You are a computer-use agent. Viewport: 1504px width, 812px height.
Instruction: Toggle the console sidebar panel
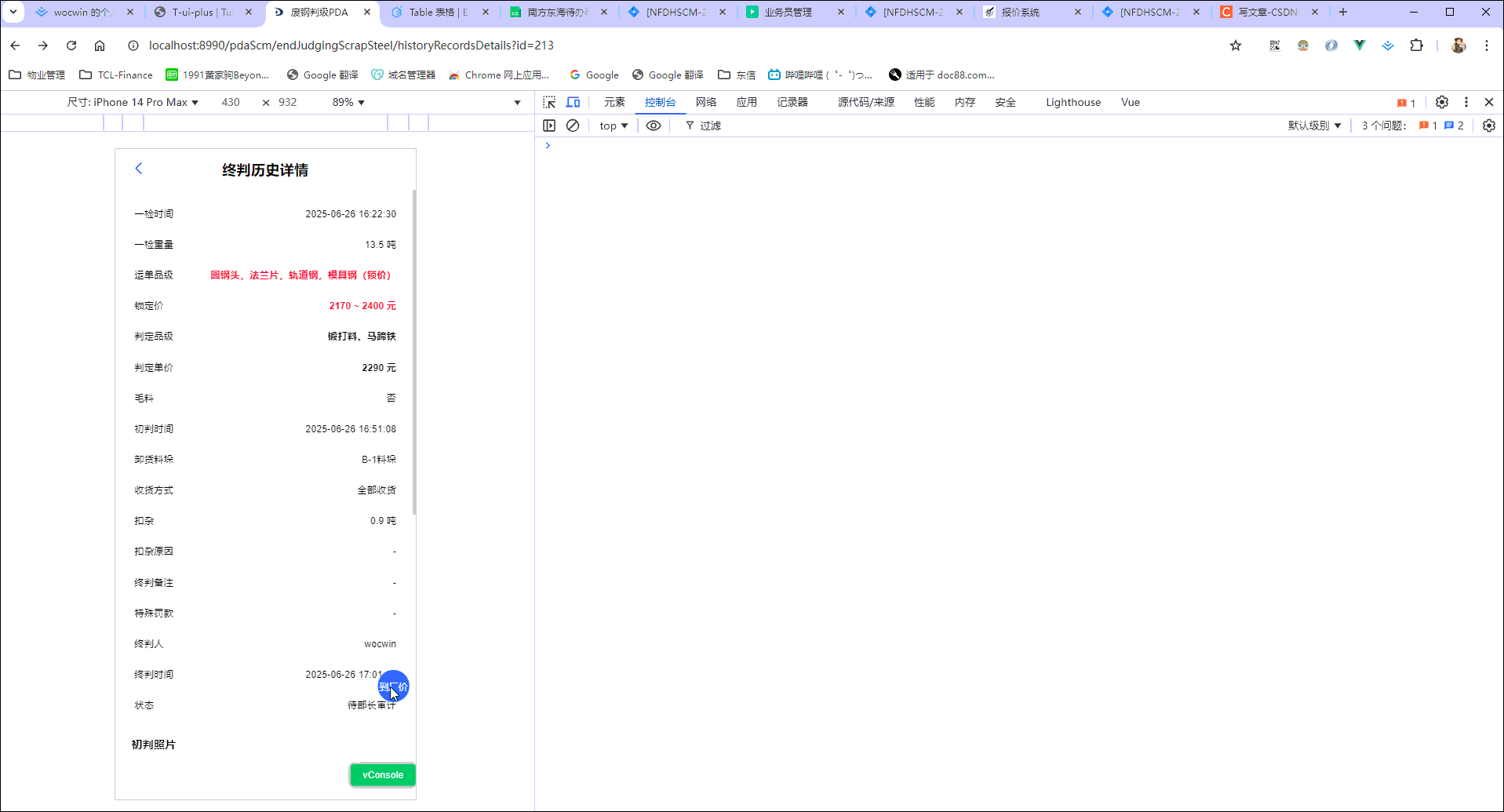pos(549,125)
